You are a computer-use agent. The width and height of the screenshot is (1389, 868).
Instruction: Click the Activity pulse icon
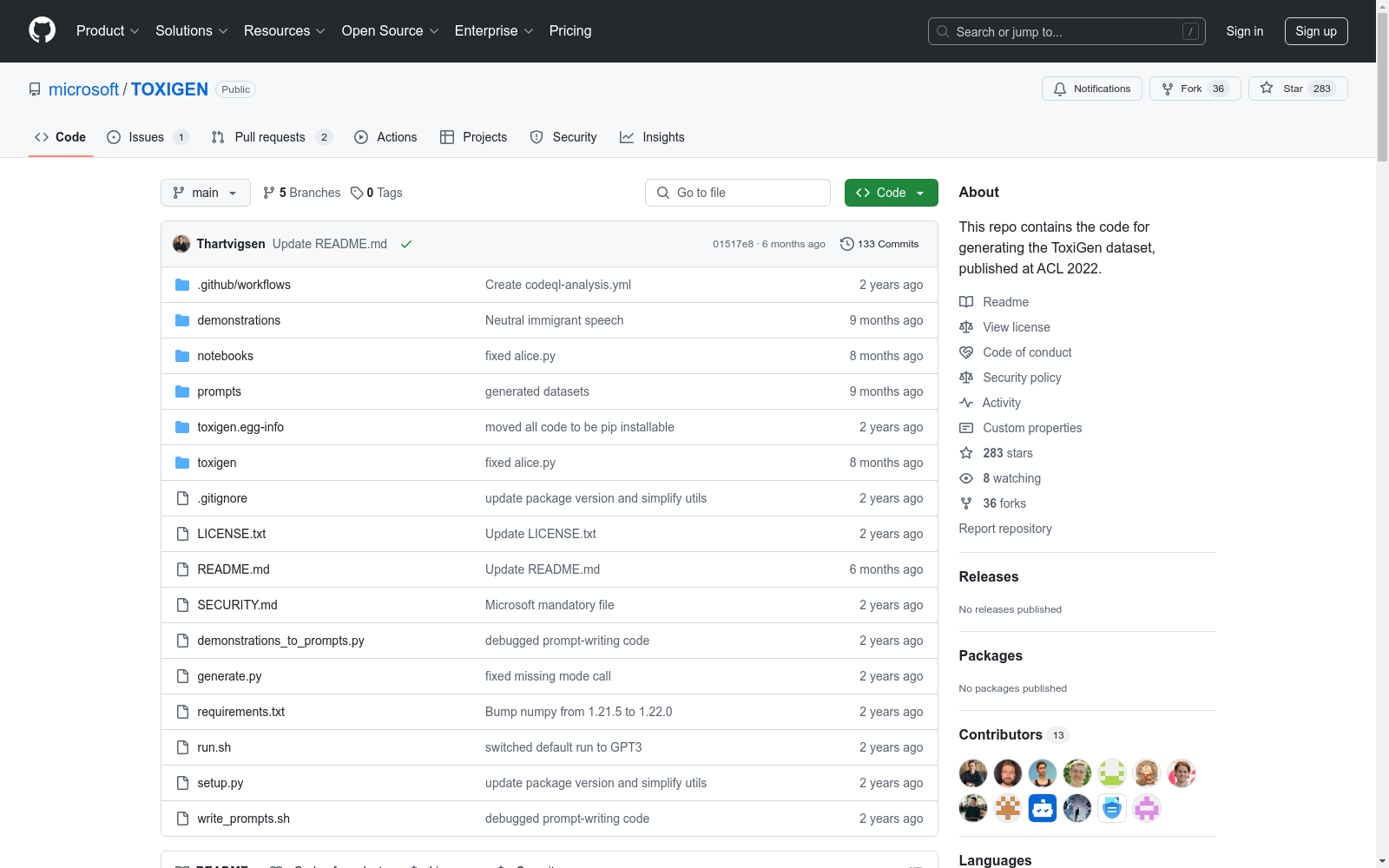[966, 403]
